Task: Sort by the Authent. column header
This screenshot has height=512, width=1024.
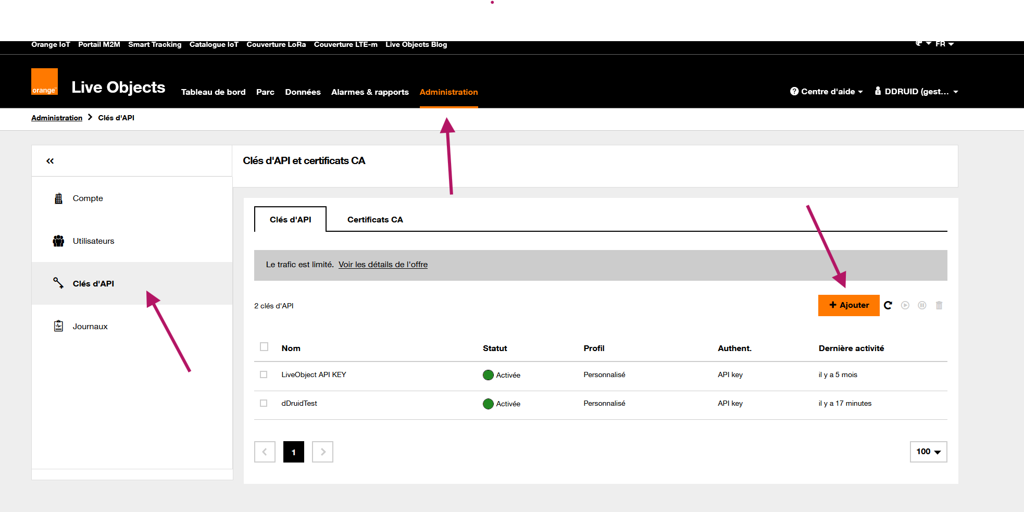Action: (735, 348)
